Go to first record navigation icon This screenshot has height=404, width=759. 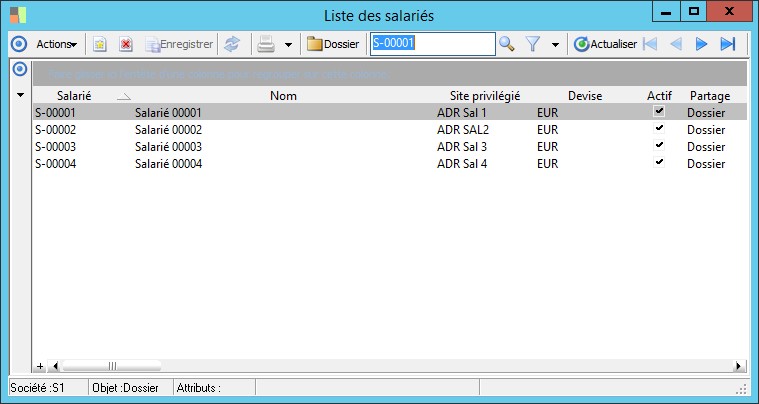click(x=650, y=45)
